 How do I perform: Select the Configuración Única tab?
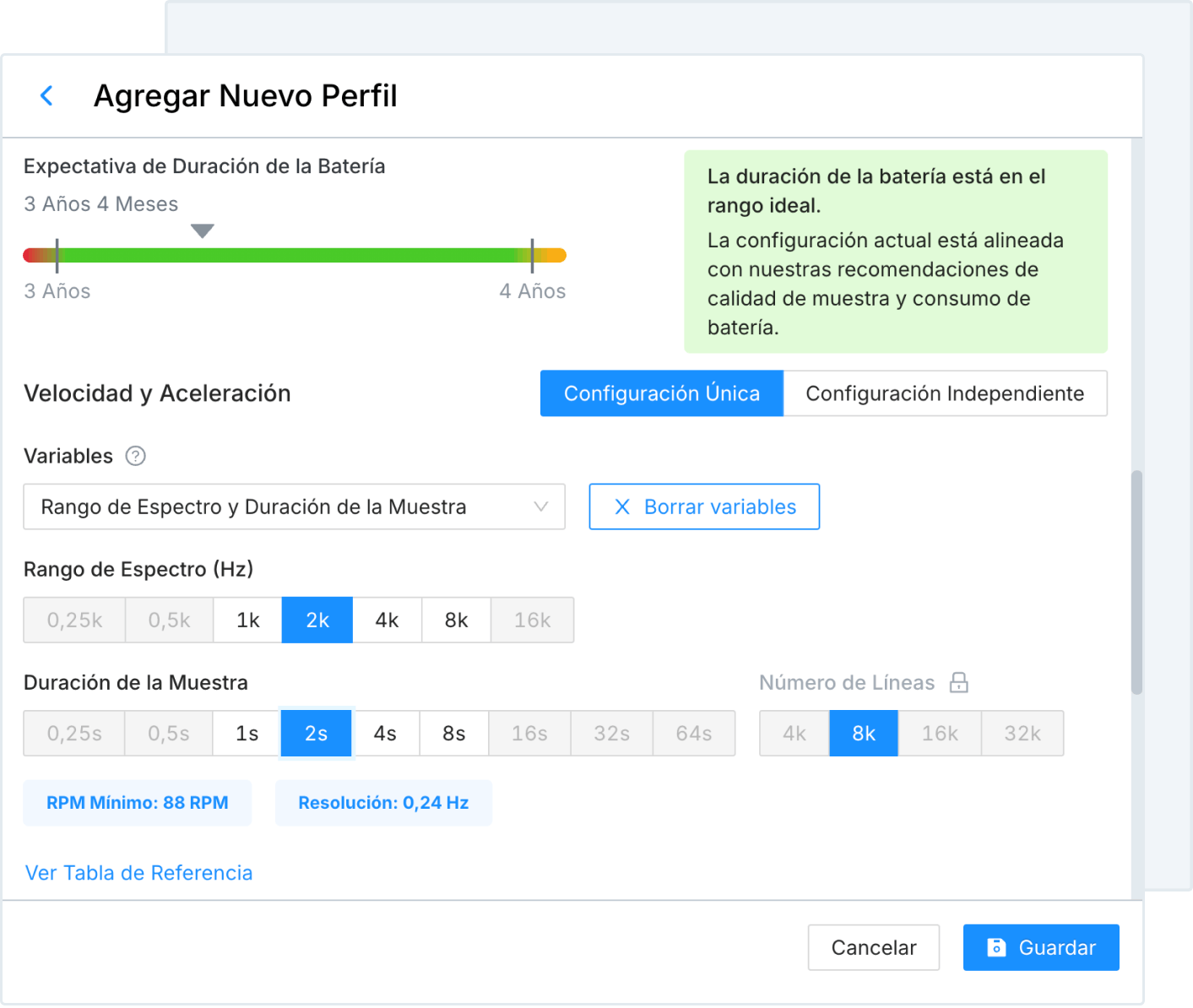[661, 393]
